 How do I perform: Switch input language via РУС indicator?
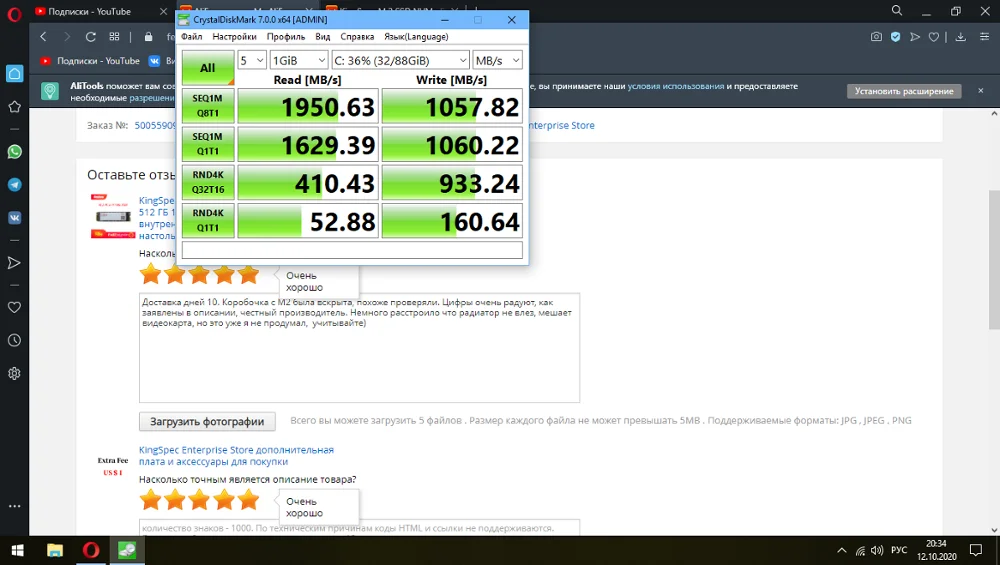coord(899,550)
